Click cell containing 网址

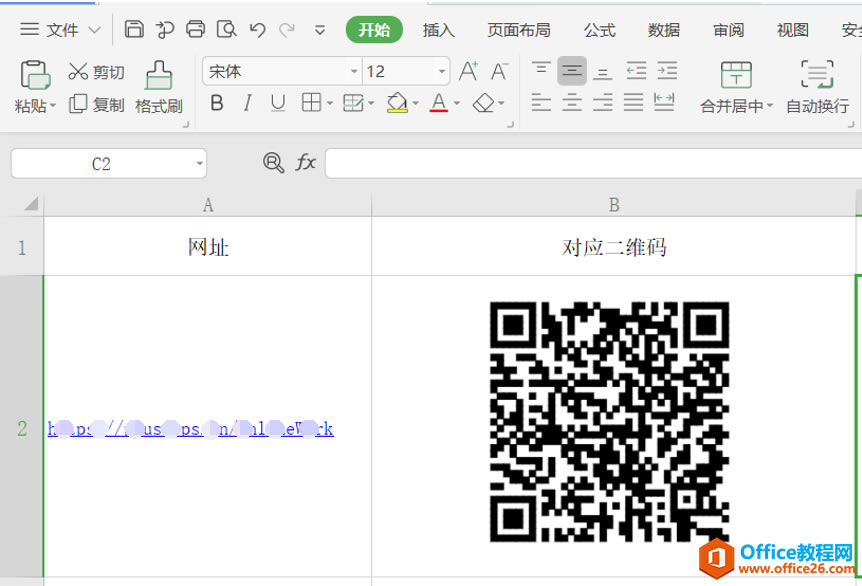point(208,247)
